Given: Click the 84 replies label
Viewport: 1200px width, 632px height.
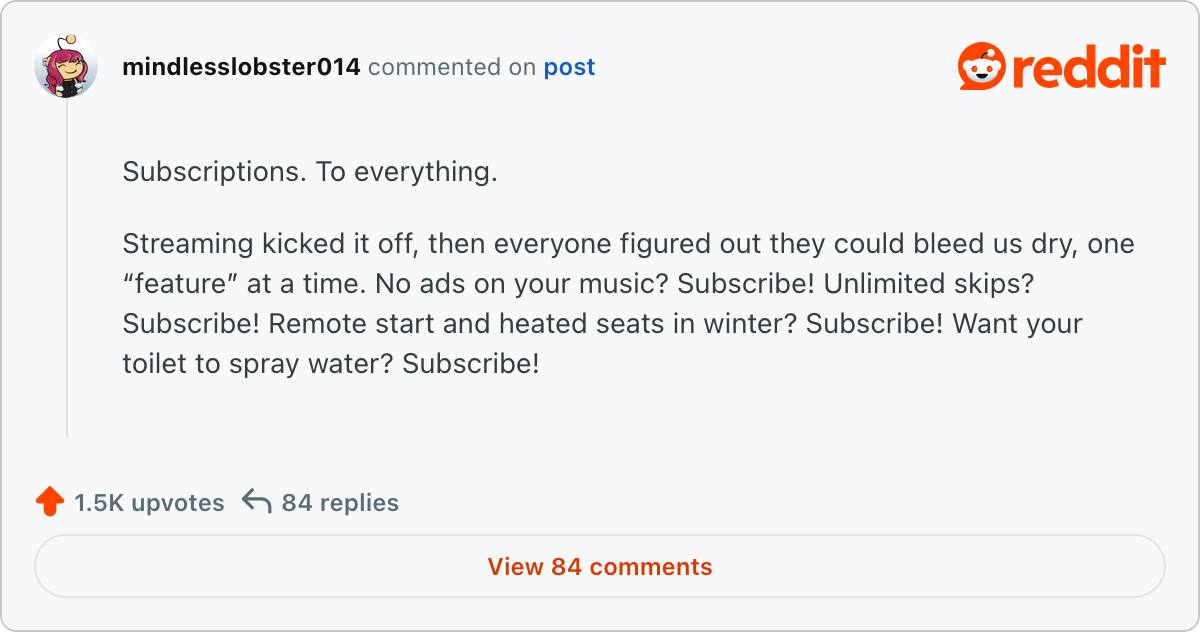Looking at the screenshot, I should tap(340, 503).
